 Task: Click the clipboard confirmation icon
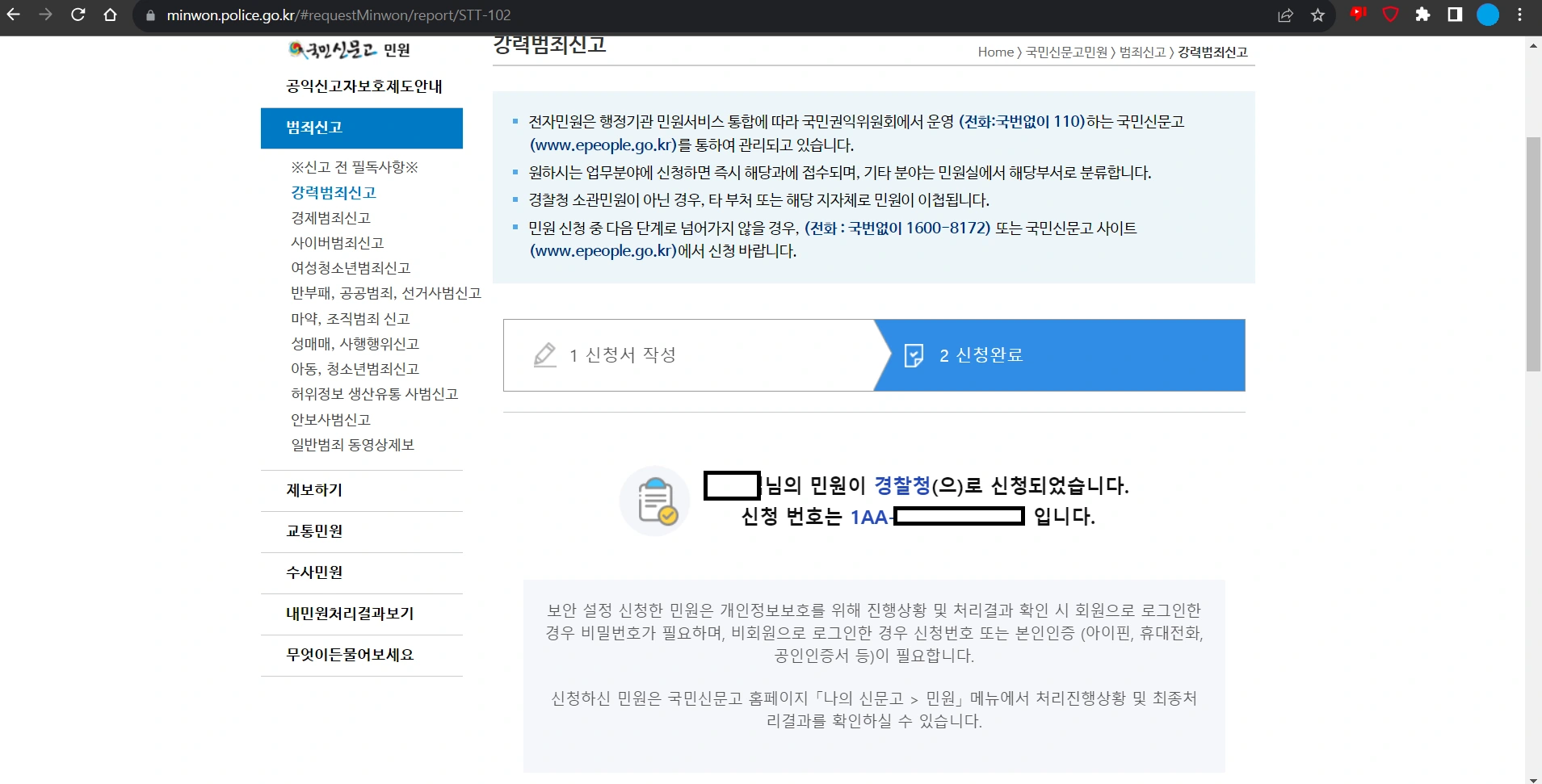[x=655, y=501]
